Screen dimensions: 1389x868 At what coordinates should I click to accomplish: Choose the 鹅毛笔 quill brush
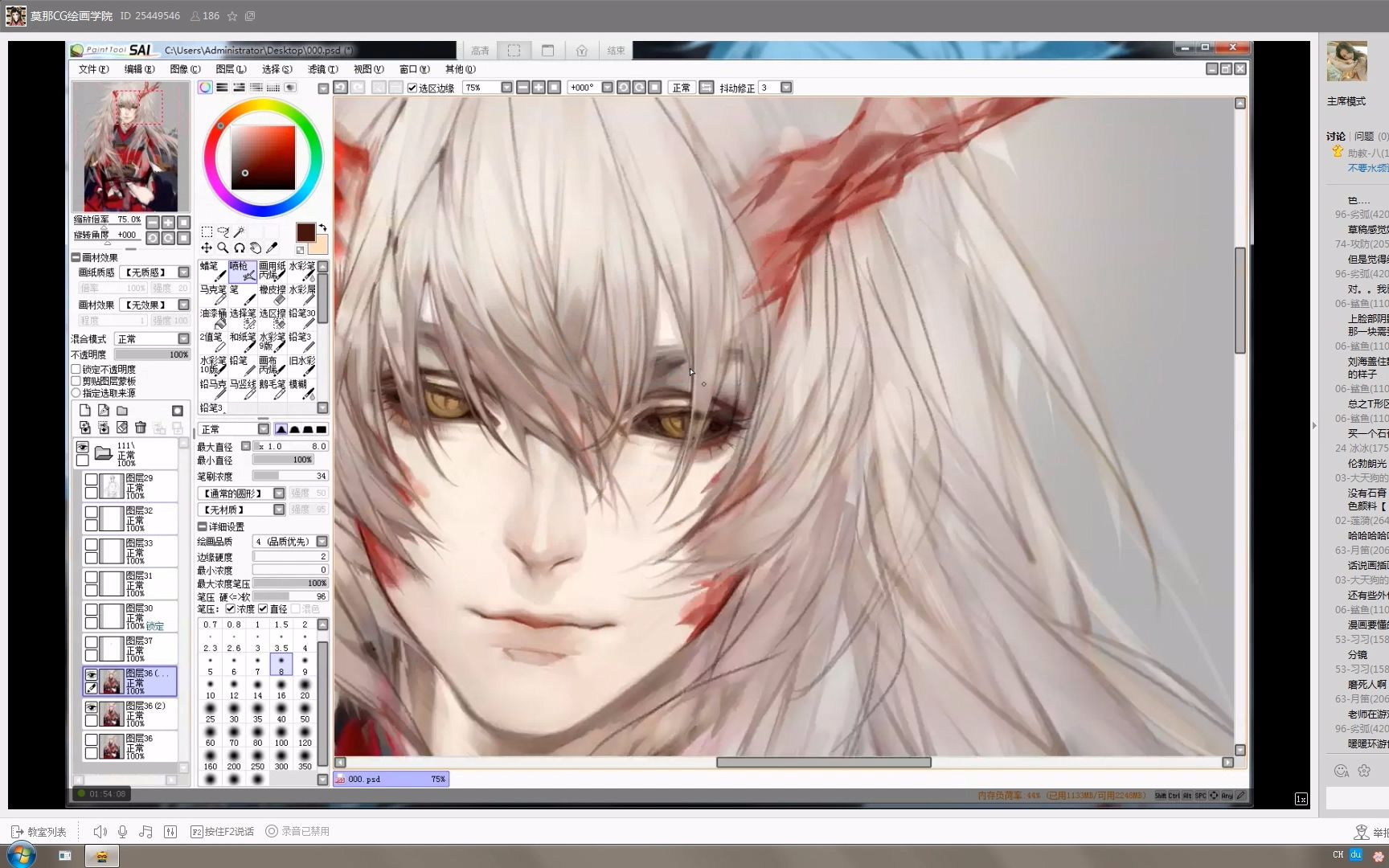pyautogui.click(x=272, y=390)
